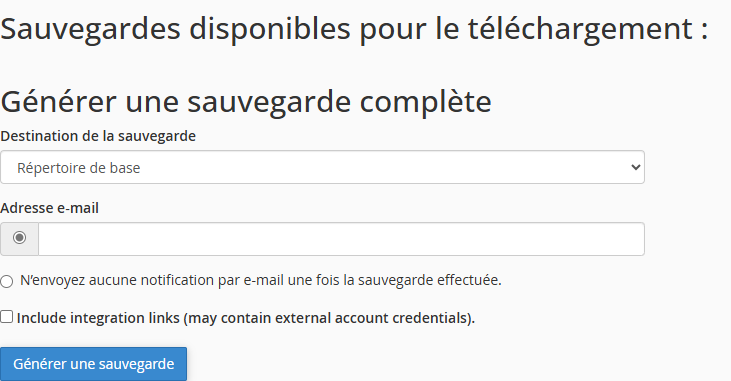Click the no e-mail notification label text
731x381 pixels.
(x=261, y=280)
